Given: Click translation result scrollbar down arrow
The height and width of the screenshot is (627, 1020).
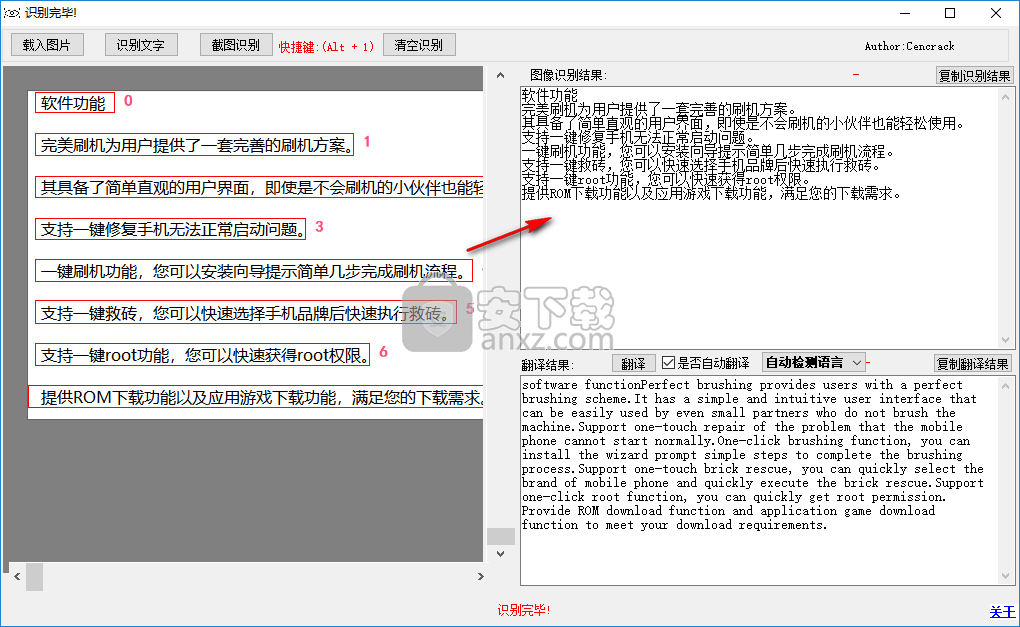Looking at the screenshot, I should (1006, 576).
